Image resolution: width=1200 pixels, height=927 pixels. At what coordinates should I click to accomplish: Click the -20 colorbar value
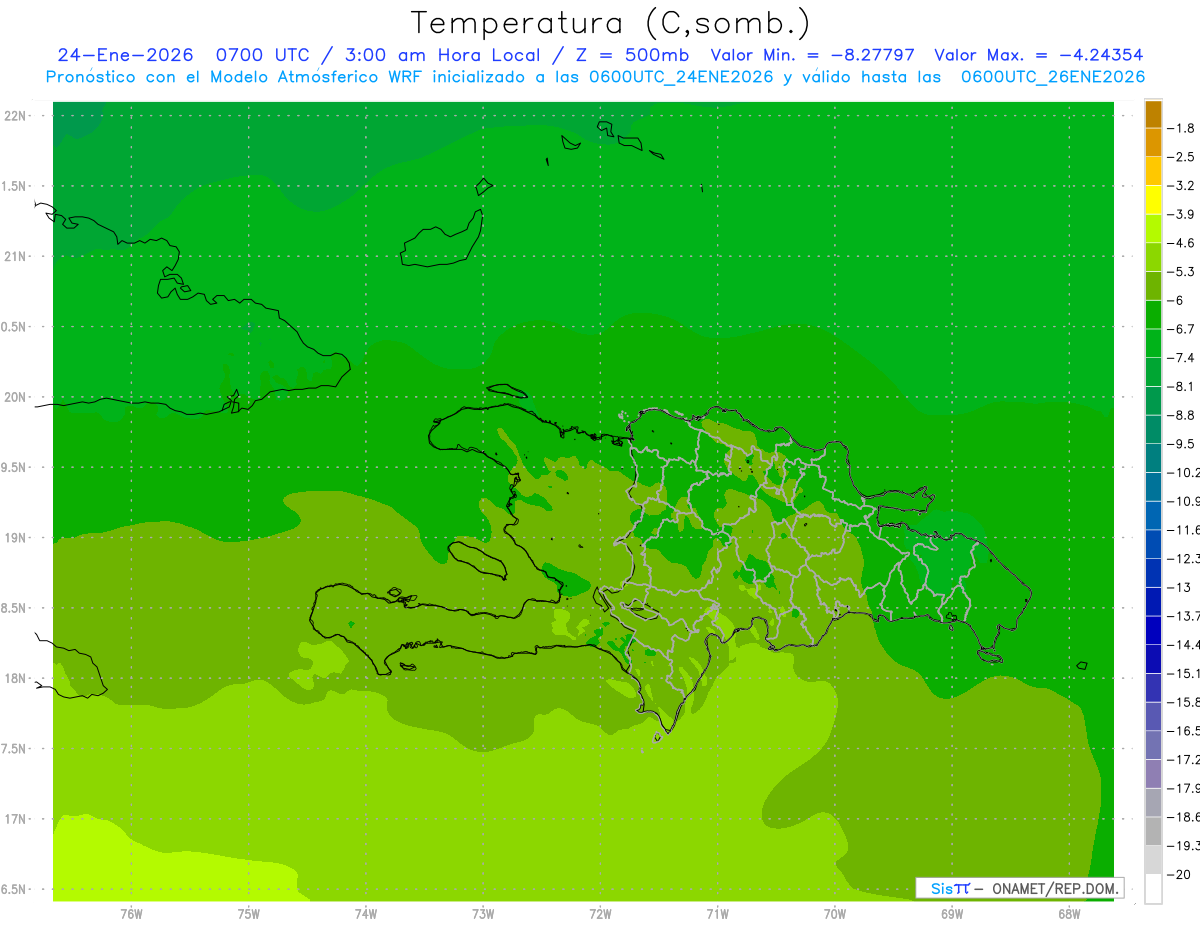pos(1179,875)
